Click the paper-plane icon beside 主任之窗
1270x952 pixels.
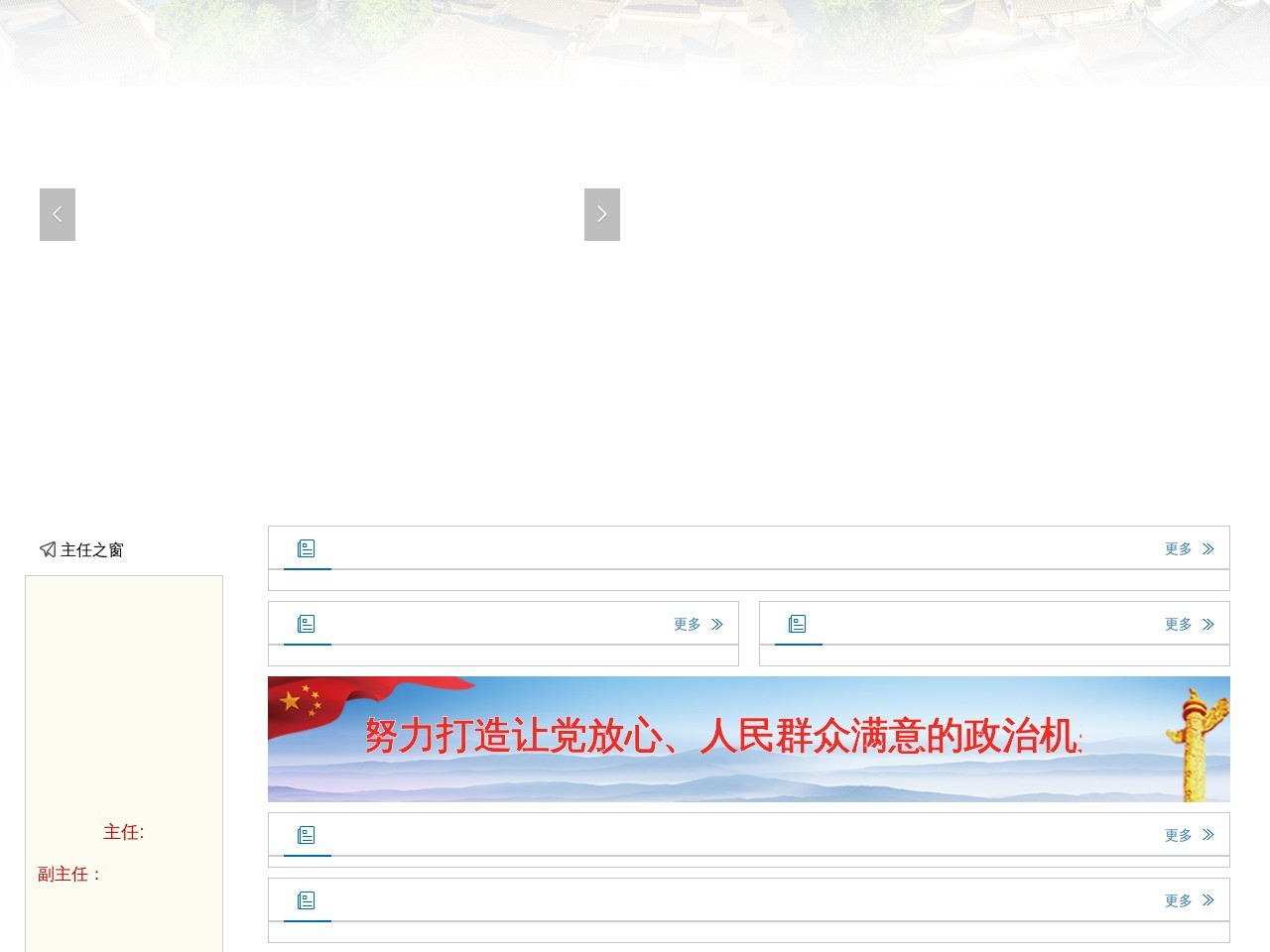point(47,549)
